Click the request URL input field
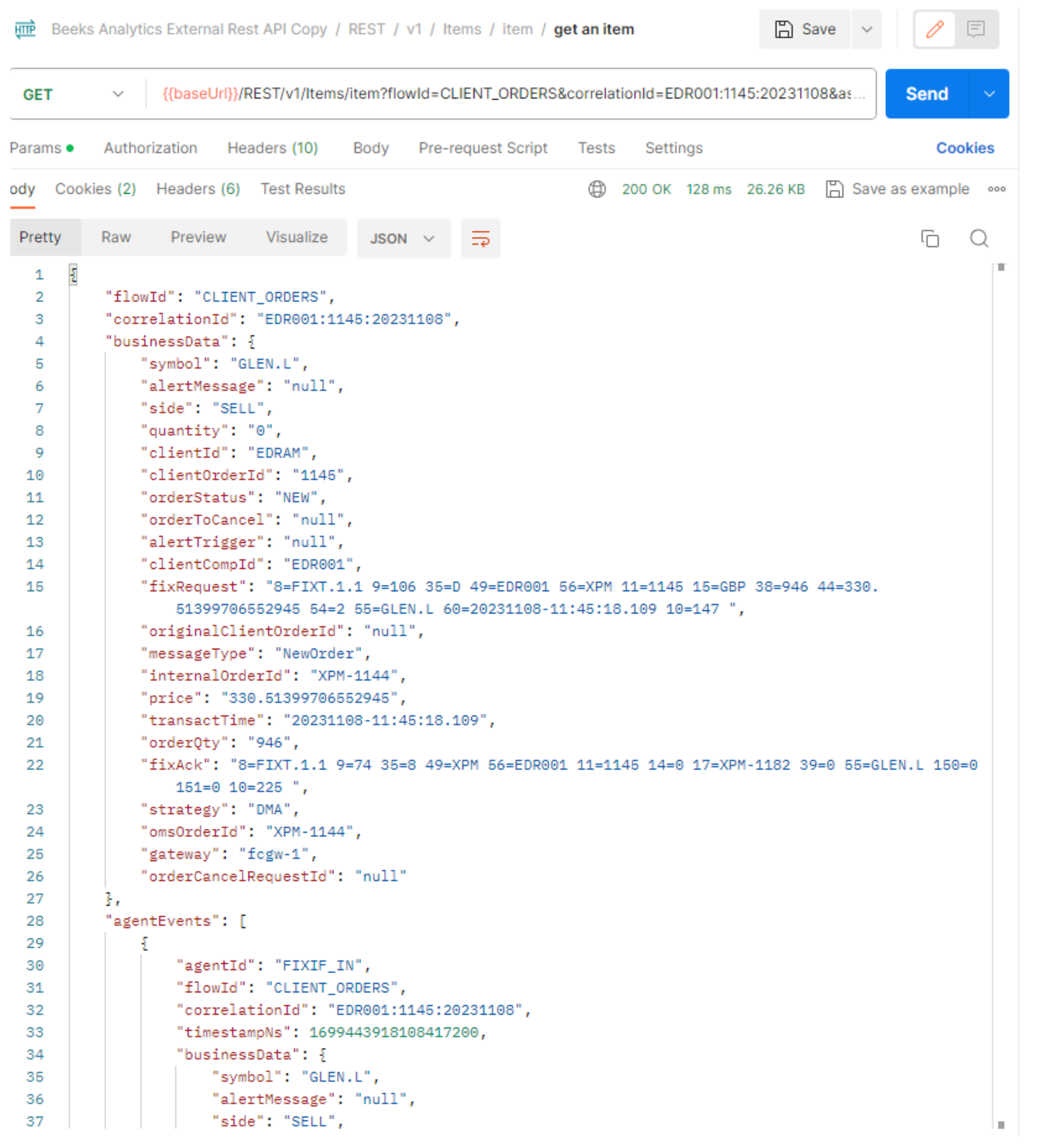Image resolution: width=1038 pixels, height=1148 pixels. pyautogui.click(x=510, y=94)
